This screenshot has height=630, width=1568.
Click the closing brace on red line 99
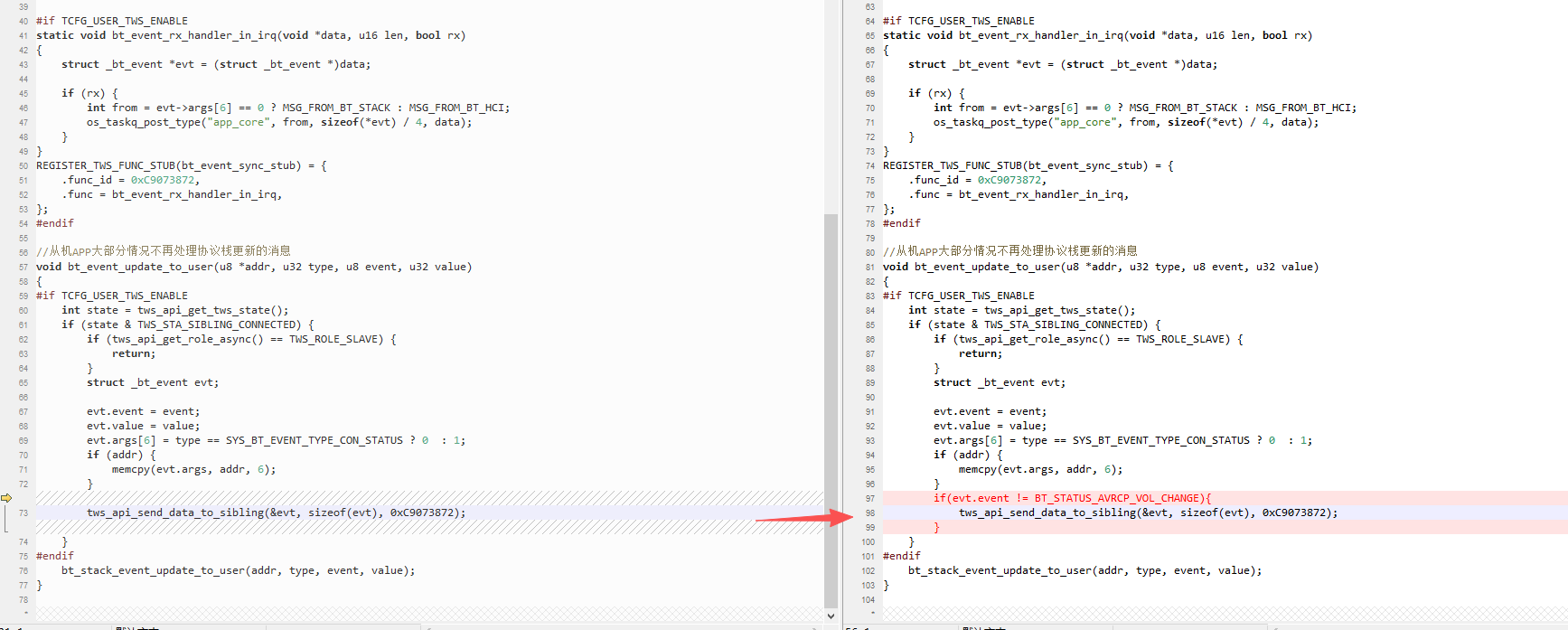coord(936,527)
